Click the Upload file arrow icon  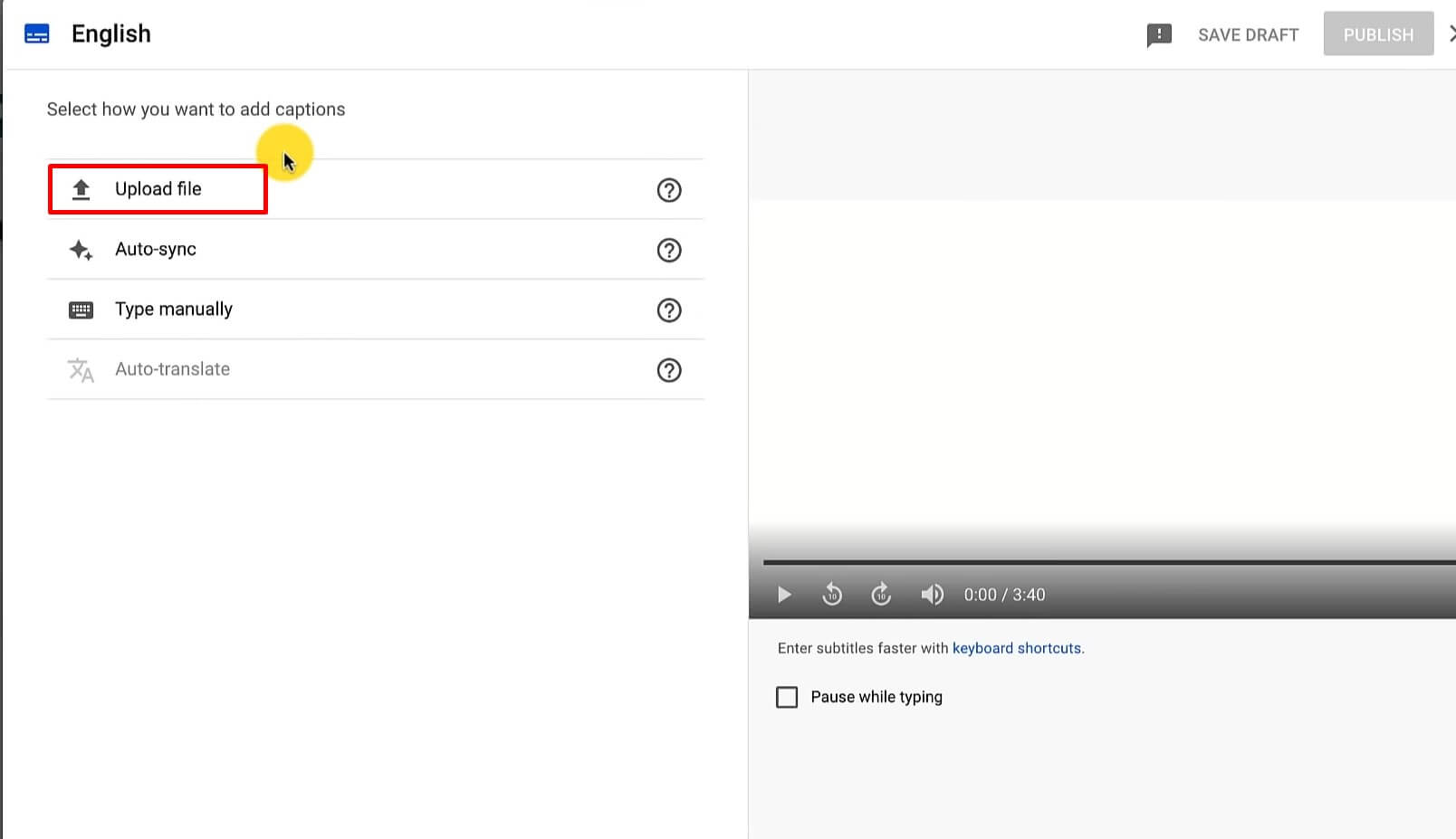tap(81, 189)
